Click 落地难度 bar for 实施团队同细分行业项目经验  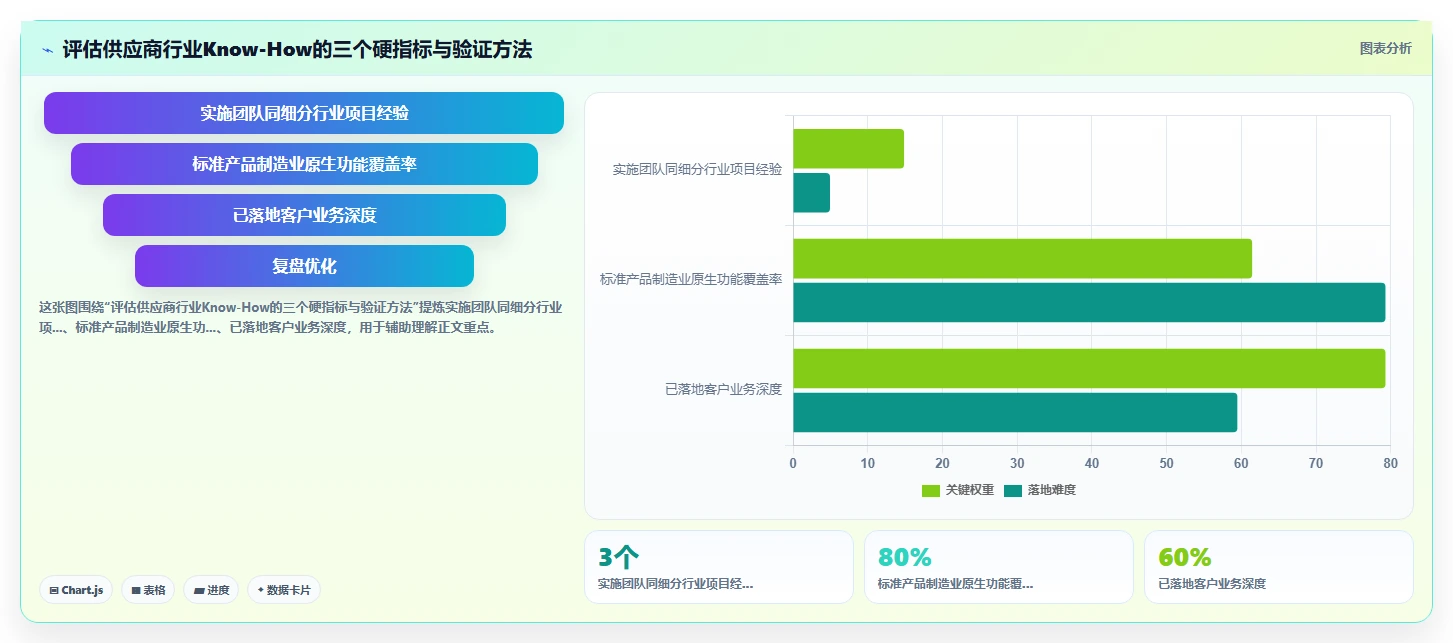(x=811, y=192)
